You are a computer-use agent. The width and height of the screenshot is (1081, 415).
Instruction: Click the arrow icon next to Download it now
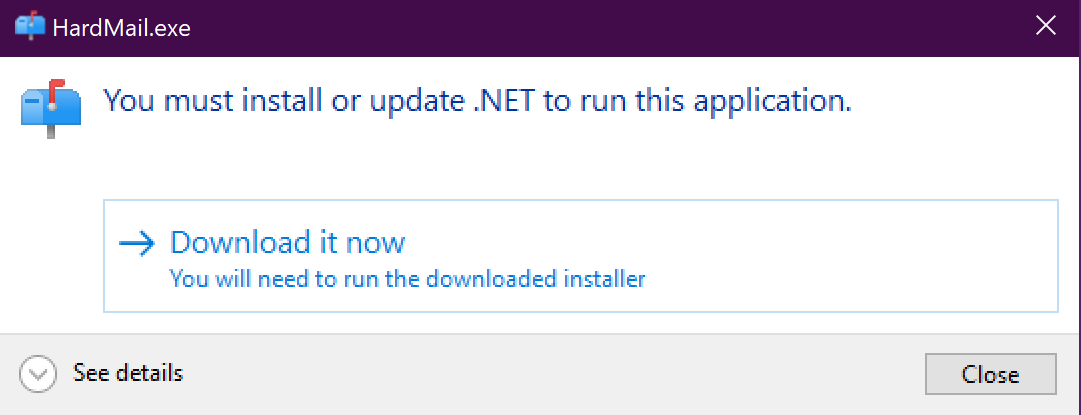pyautogui.click(x=137, y=243)
